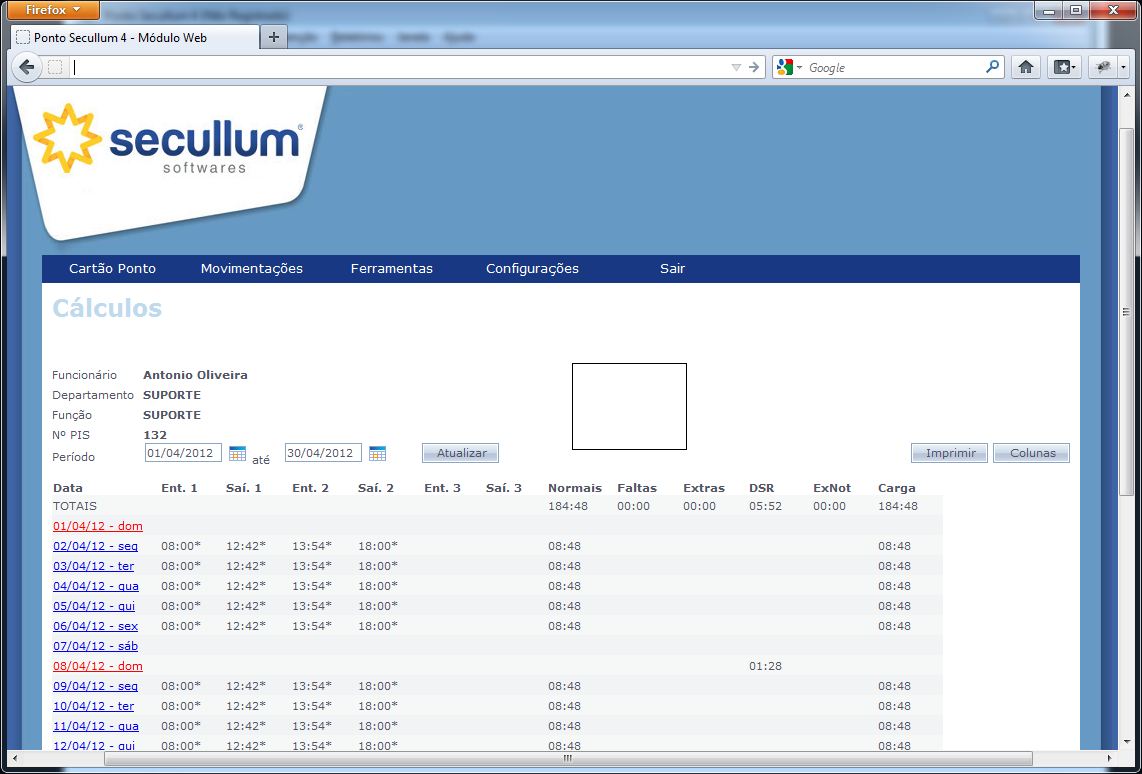Click the Extras column header
Viewport: 1142px width, 774px height.
click(x=704, y=488)
